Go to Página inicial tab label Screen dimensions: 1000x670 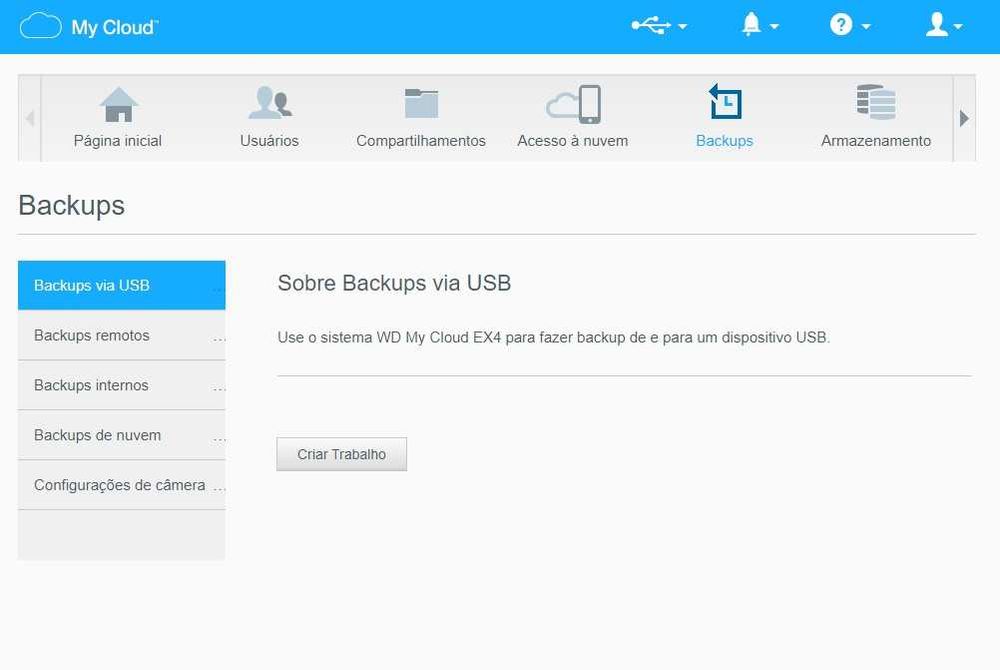coord(118,141)
